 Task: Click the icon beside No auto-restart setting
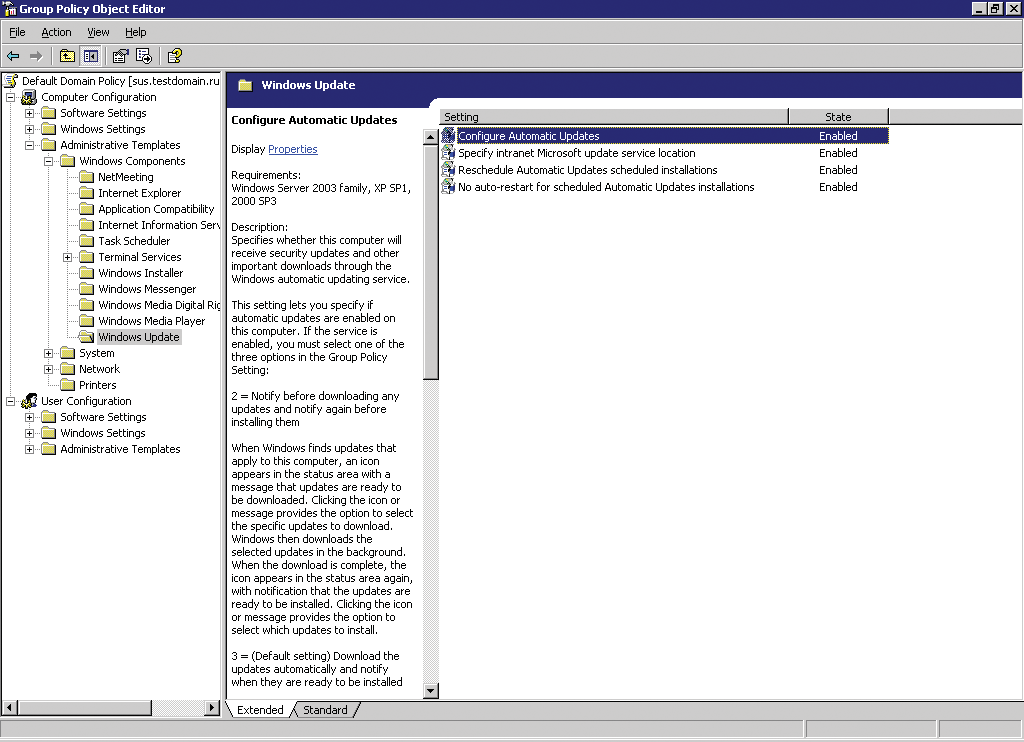448,186
